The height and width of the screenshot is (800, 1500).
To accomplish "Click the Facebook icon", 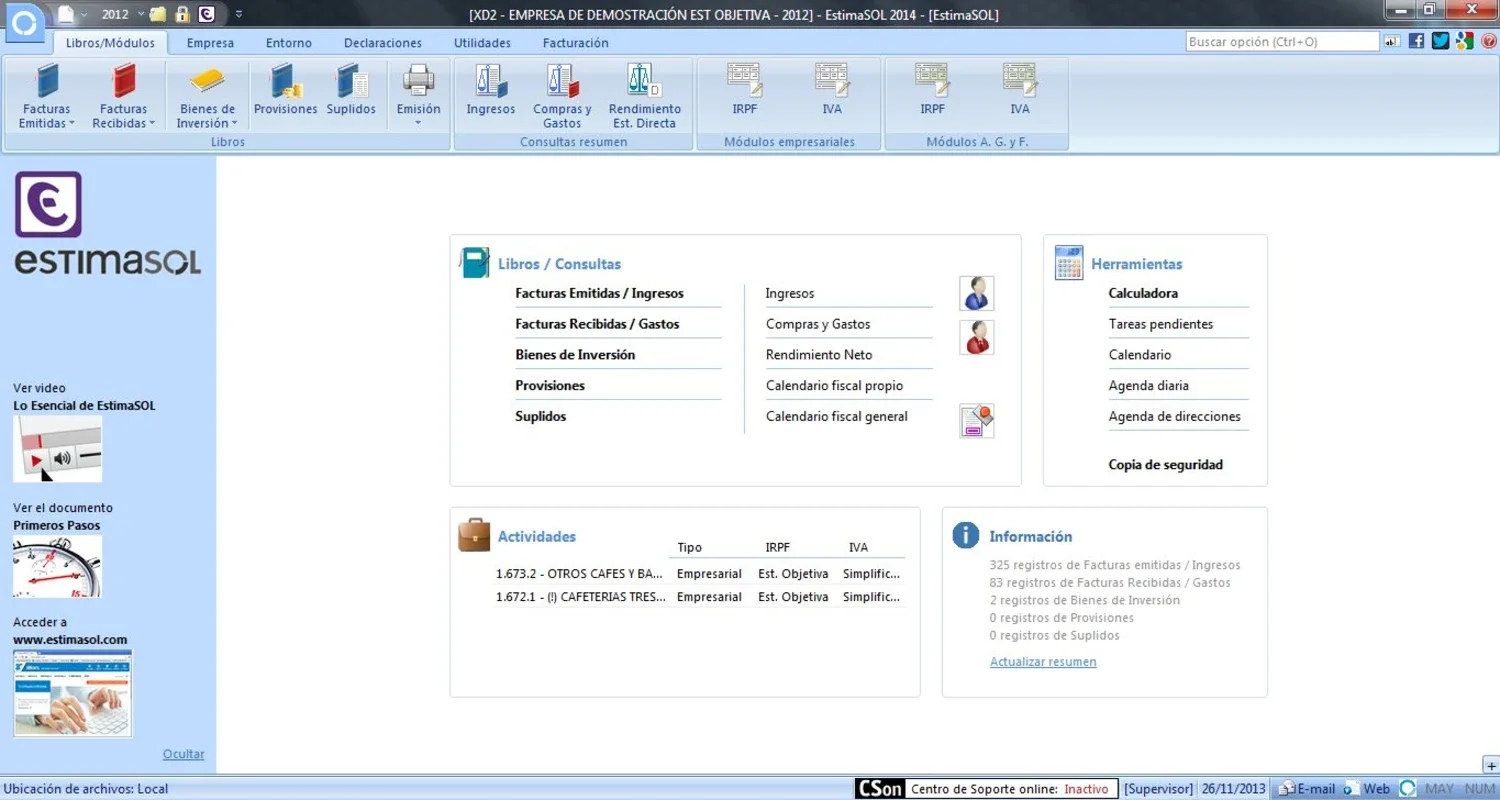I will (1416, 41).
